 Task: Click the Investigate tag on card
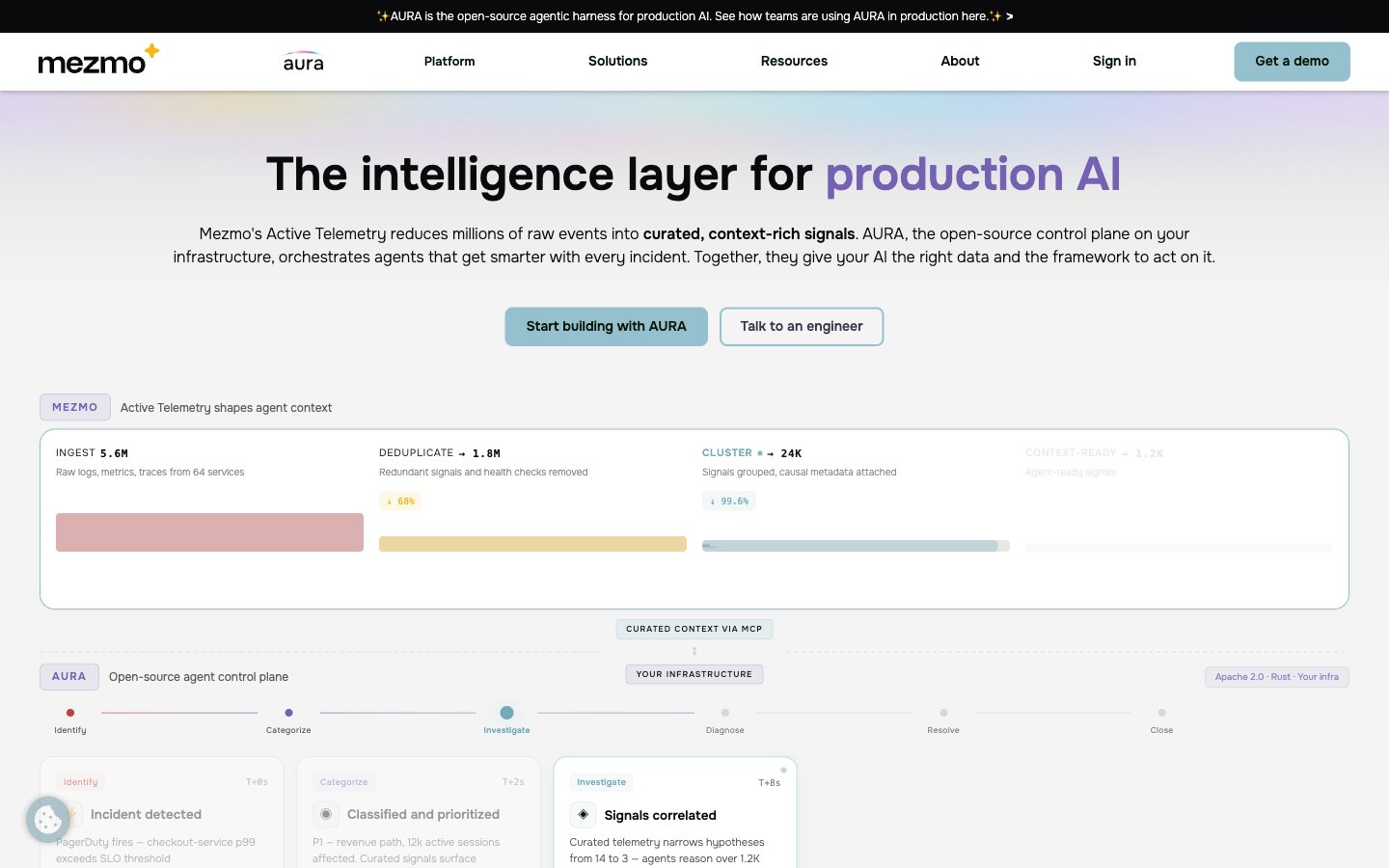coord(601,782)
